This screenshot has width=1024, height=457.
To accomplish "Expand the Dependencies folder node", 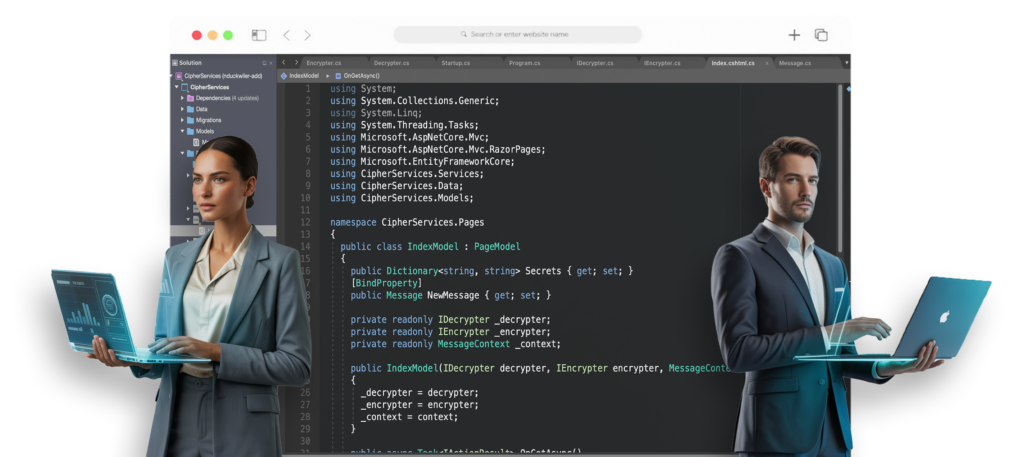I will pos(182,98).
